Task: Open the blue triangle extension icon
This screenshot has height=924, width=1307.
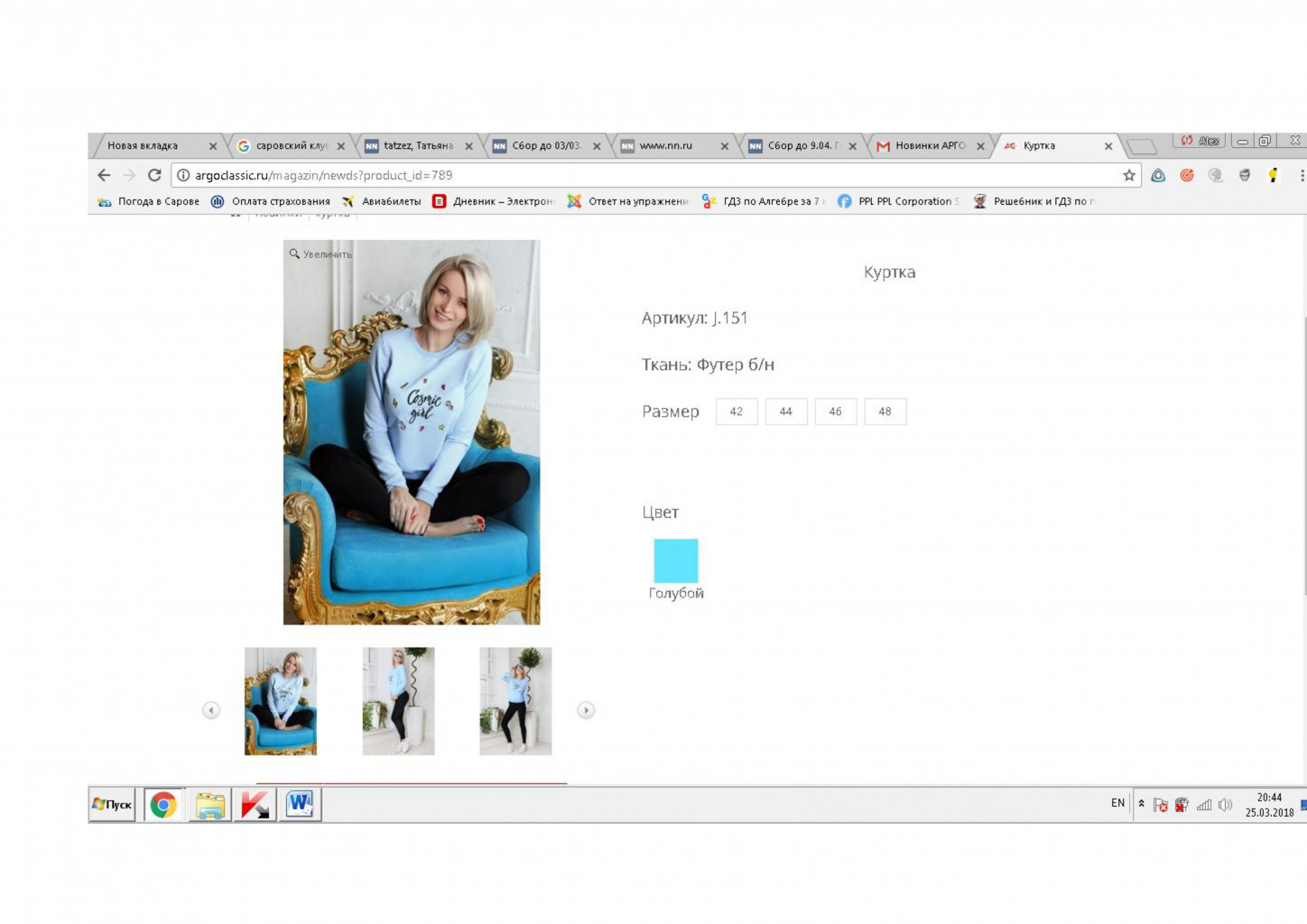Action: (1158, 175)
